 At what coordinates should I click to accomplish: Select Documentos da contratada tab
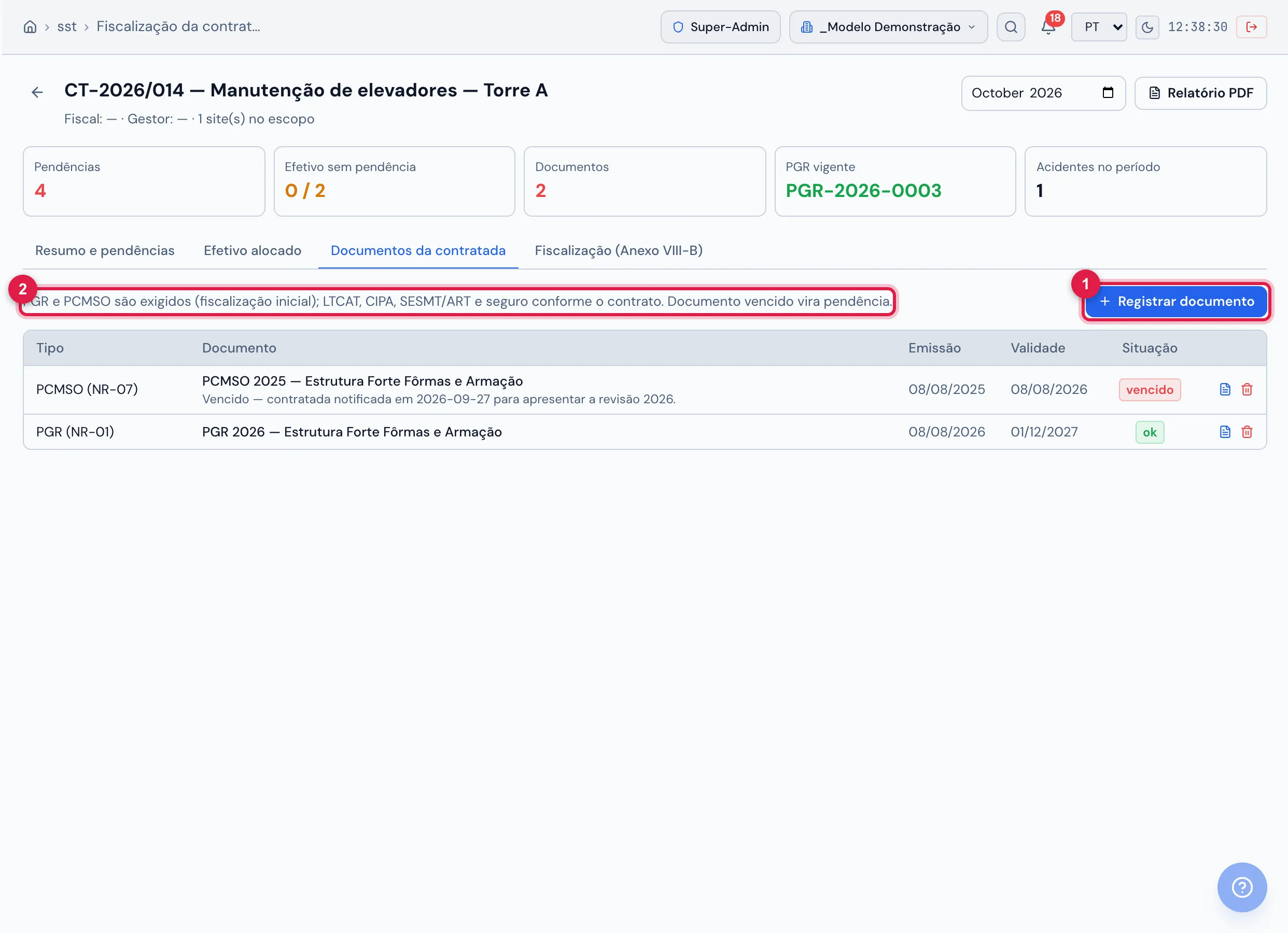418,250
